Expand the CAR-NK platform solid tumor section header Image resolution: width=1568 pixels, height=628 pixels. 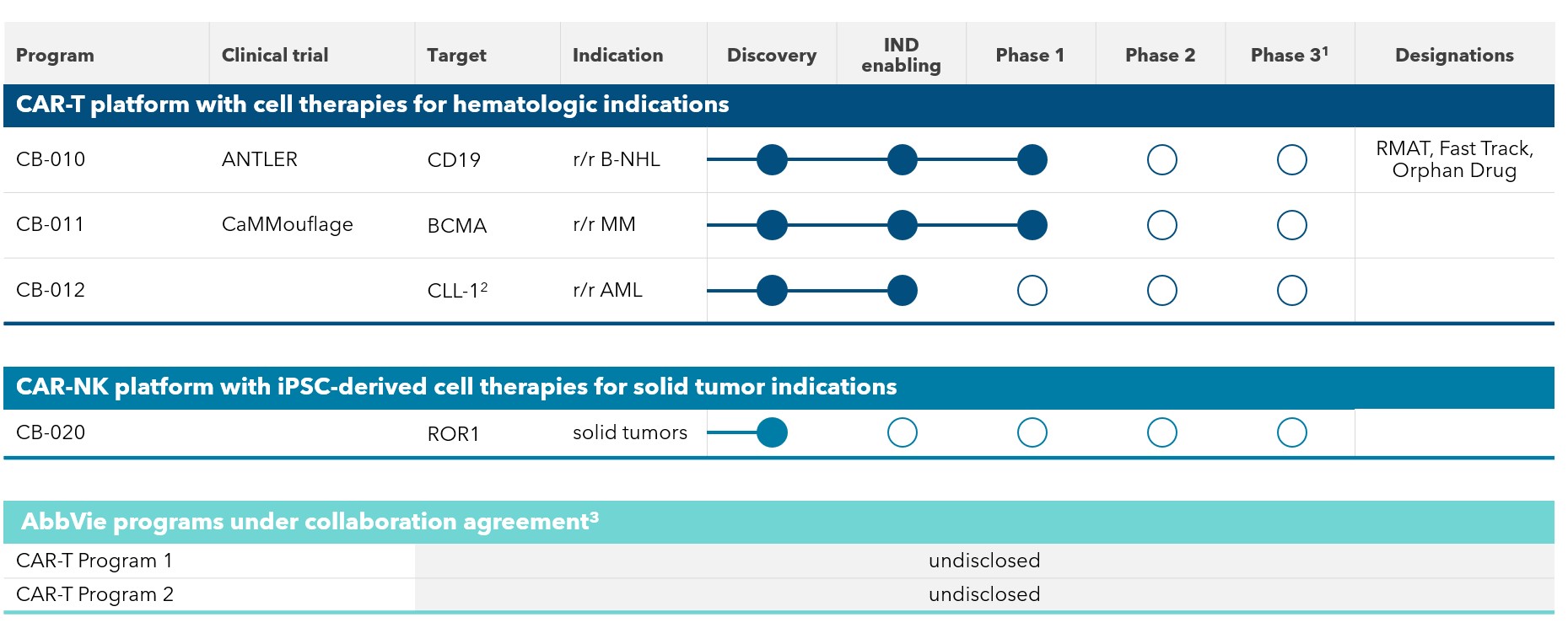click(455, 387)
